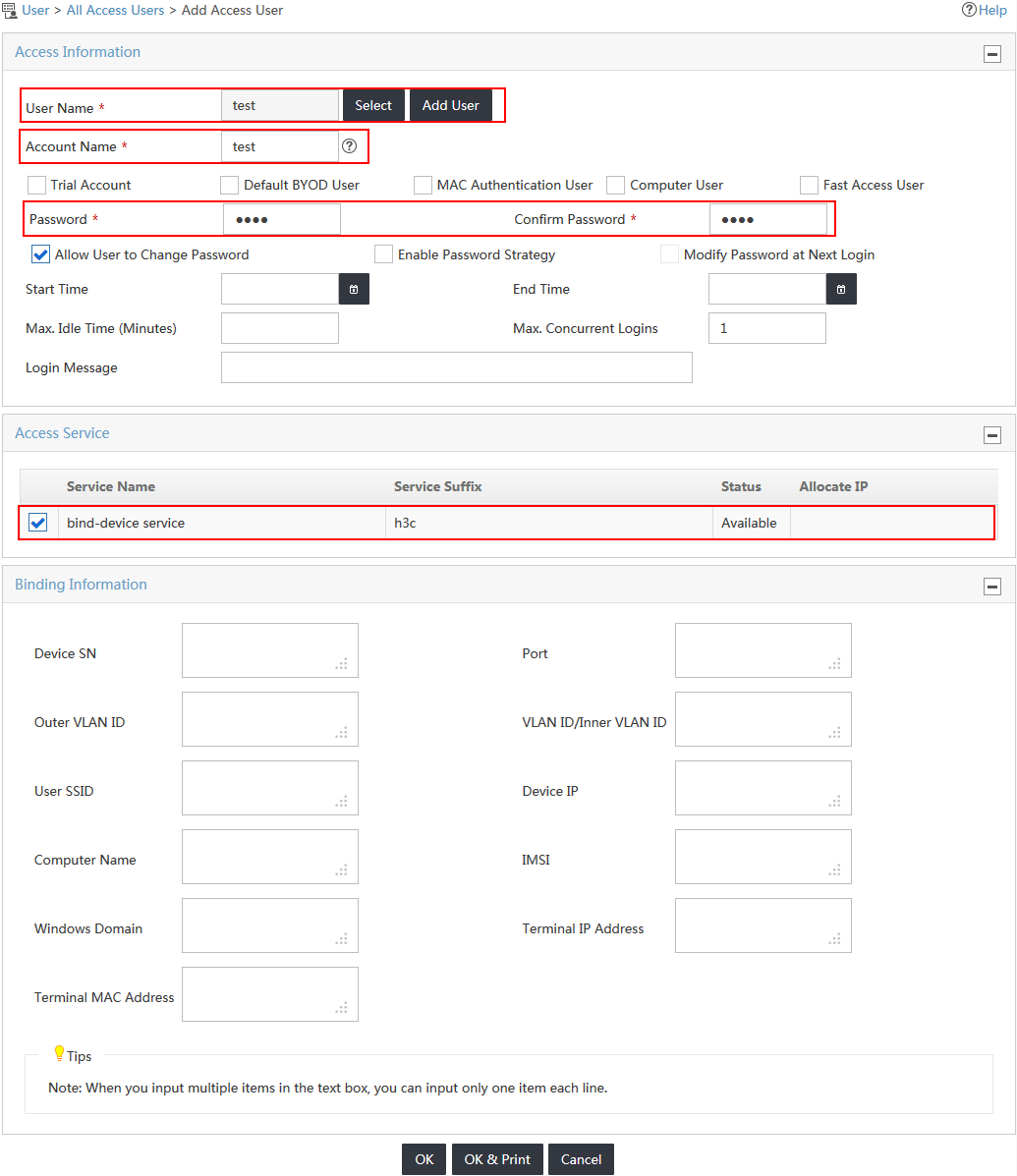The width and height of the screenshot is (1017, 1176).
Task: Click the Allocate IP column header
Action: pos(833,486)
